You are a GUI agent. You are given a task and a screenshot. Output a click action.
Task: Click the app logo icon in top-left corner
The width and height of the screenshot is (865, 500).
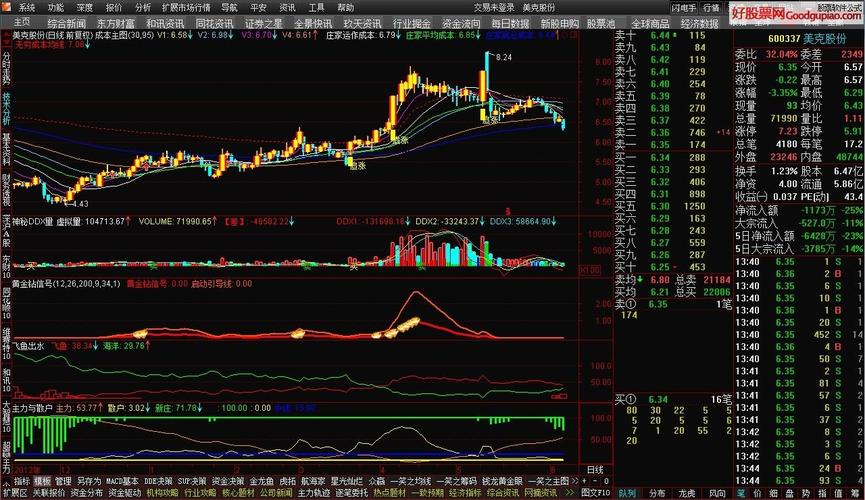tap(6, 7)
